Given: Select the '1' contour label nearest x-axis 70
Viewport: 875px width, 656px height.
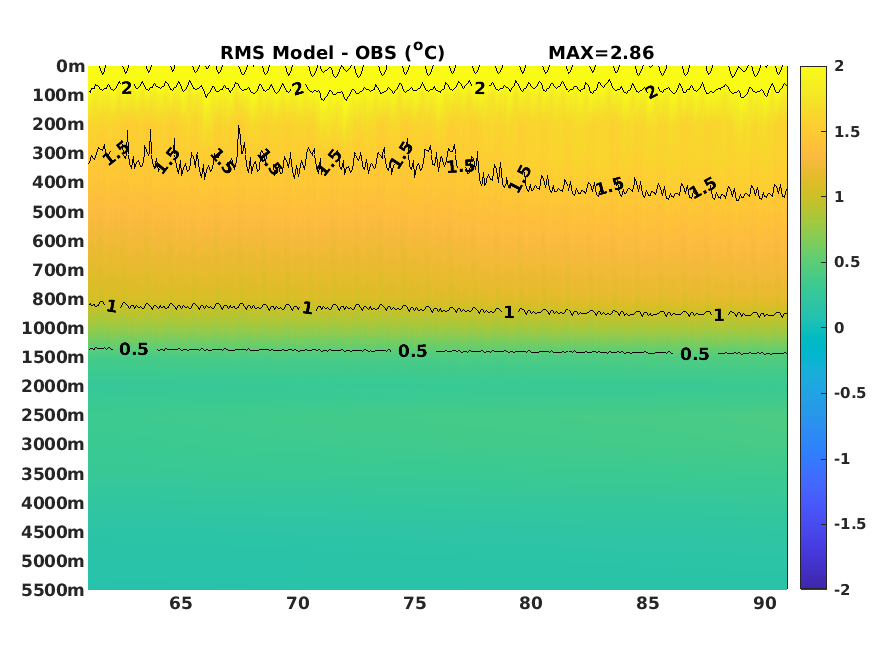Looking at the screenshot, I should click(x=307, y=308).
